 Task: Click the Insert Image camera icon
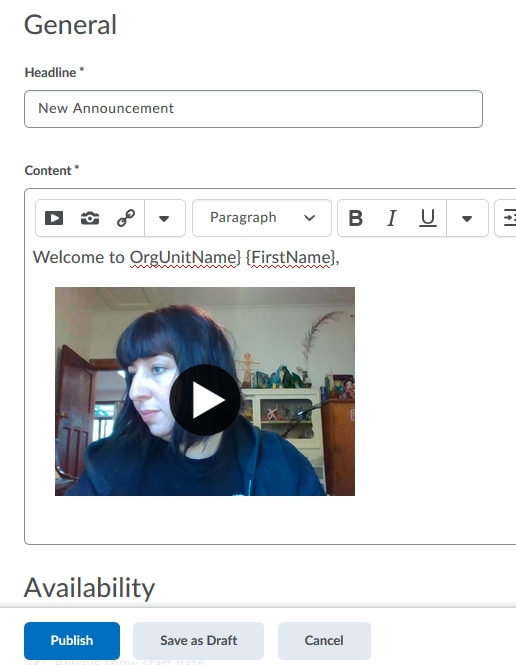90,218
